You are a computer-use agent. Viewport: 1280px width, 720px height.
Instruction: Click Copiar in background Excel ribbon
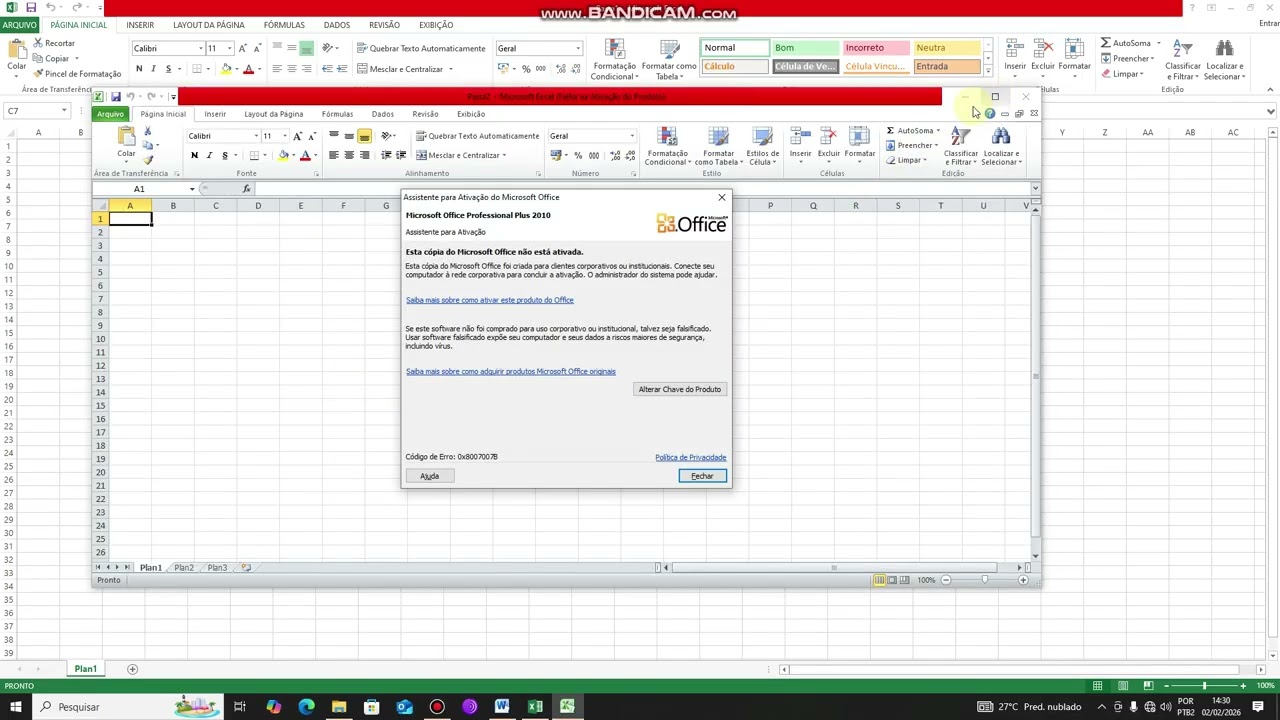(x=51, y=58)
